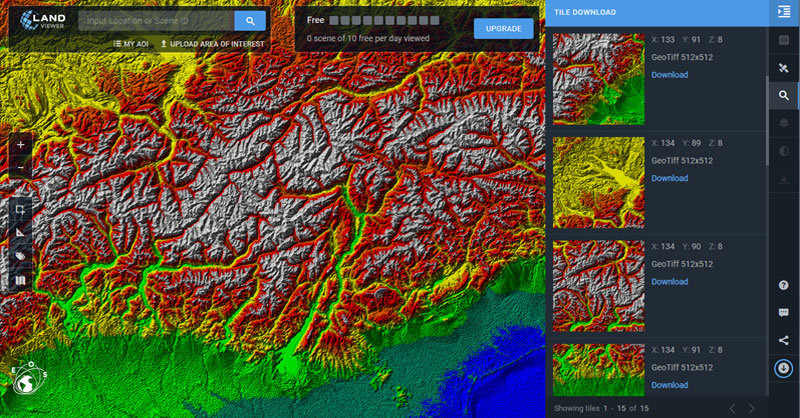Focus the location or scene ID input
The width and height of the screenshot is (800, 418).
coord(156,21)
